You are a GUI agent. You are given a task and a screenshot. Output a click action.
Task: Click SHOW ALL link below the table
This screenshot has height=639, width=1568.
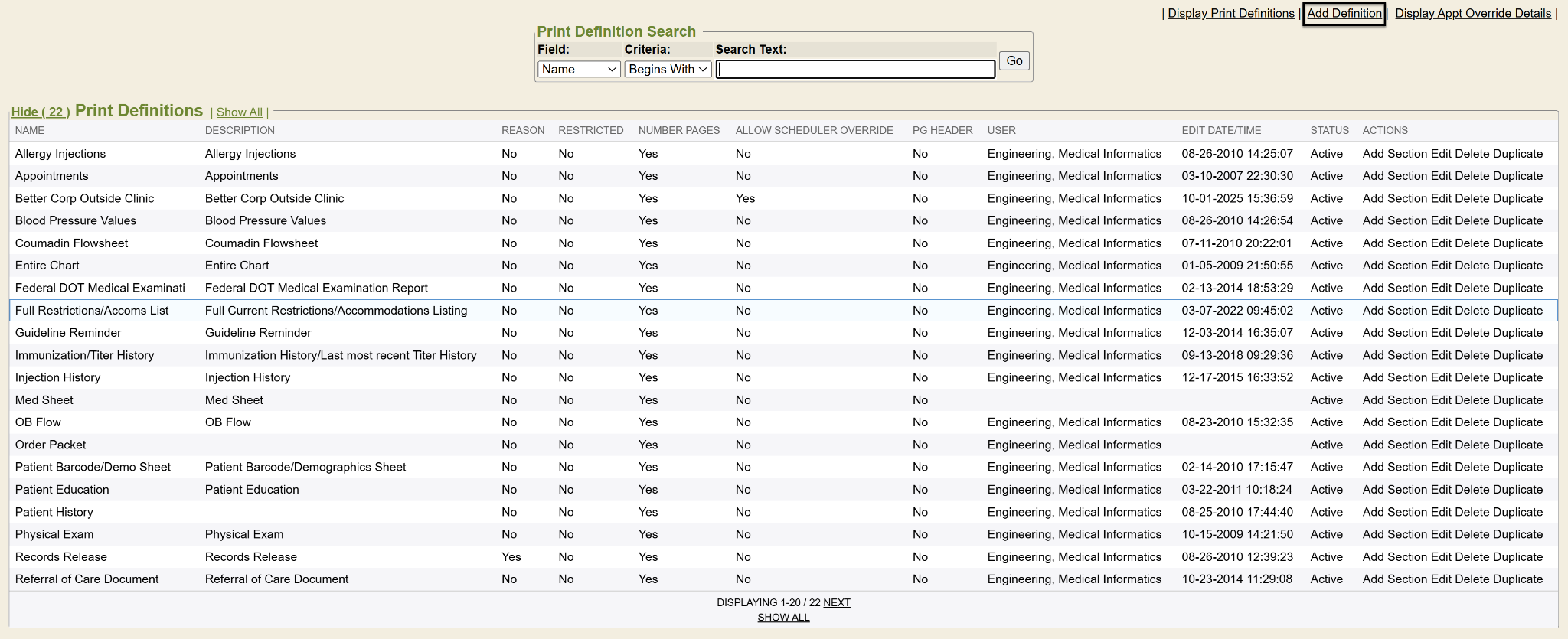(x=783, y=618)
